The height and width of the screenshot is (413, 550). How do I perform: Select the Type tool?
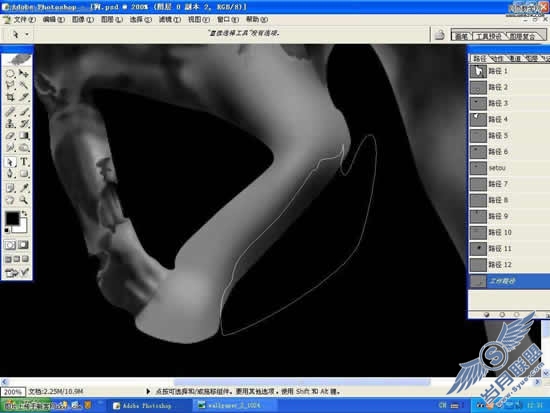(x=24, y=162)
